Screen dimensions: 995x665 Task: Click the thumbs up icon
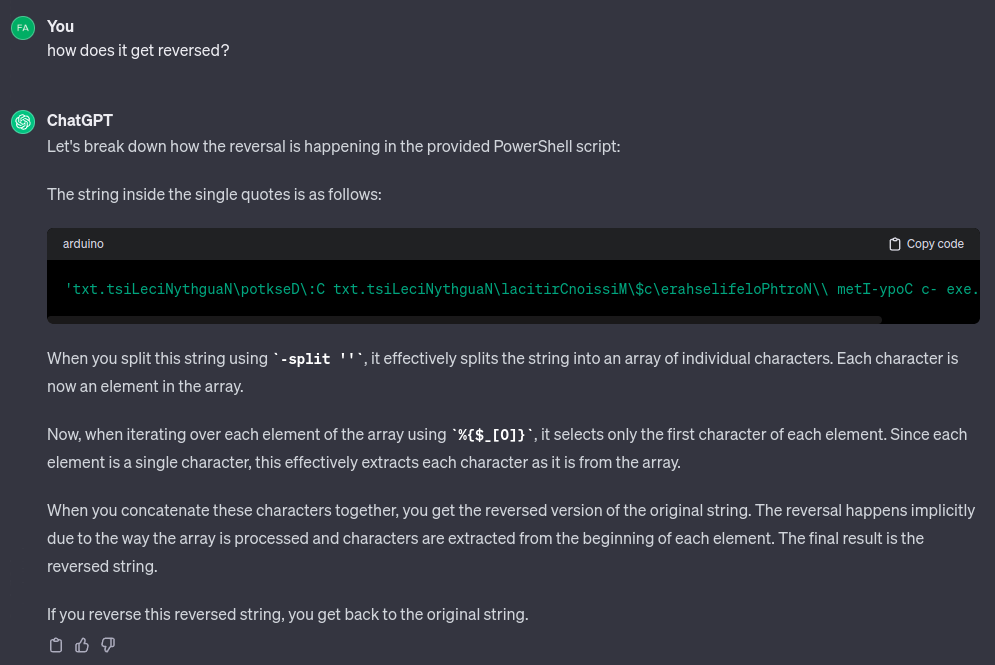pyautogui.click(x=82, y=645)
